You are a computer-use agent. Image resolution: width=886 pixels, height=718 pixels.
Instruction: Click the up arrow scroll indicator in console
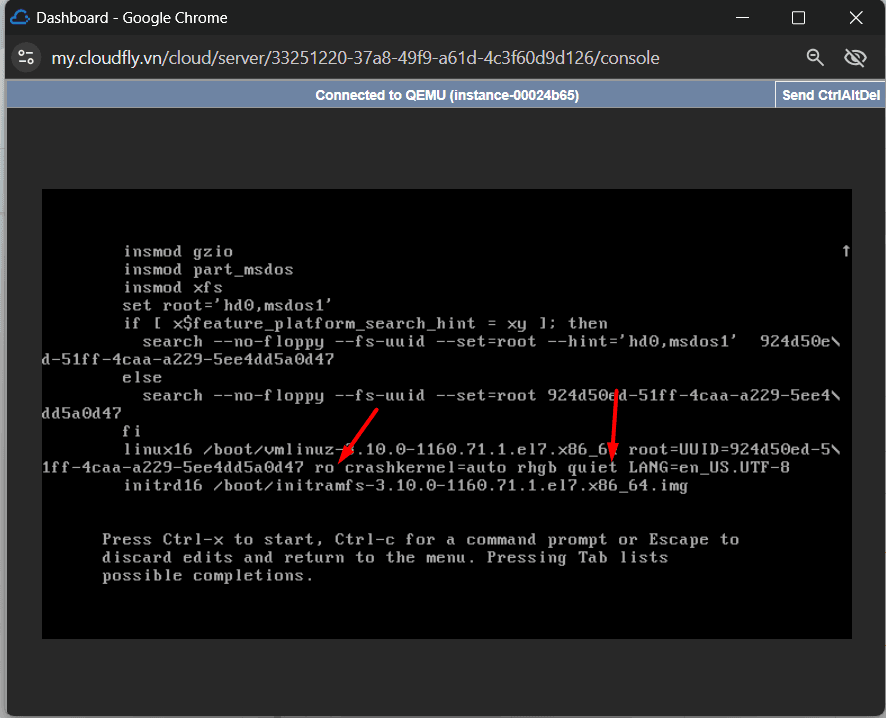coord(845,251)
